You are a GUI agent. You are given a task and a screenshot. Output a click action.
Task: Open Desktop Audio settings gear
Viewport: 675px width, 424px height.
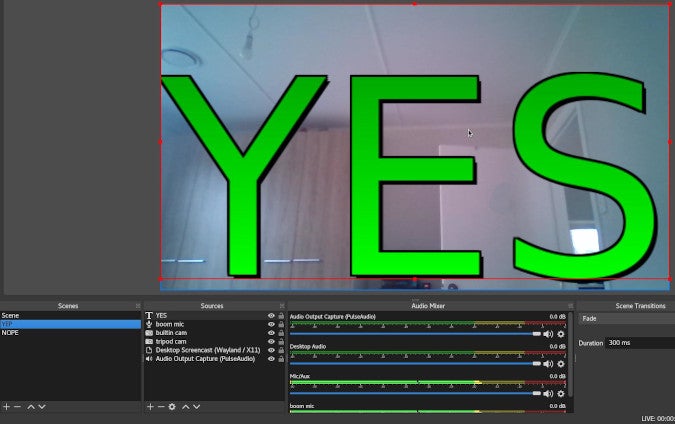(561, 364)
